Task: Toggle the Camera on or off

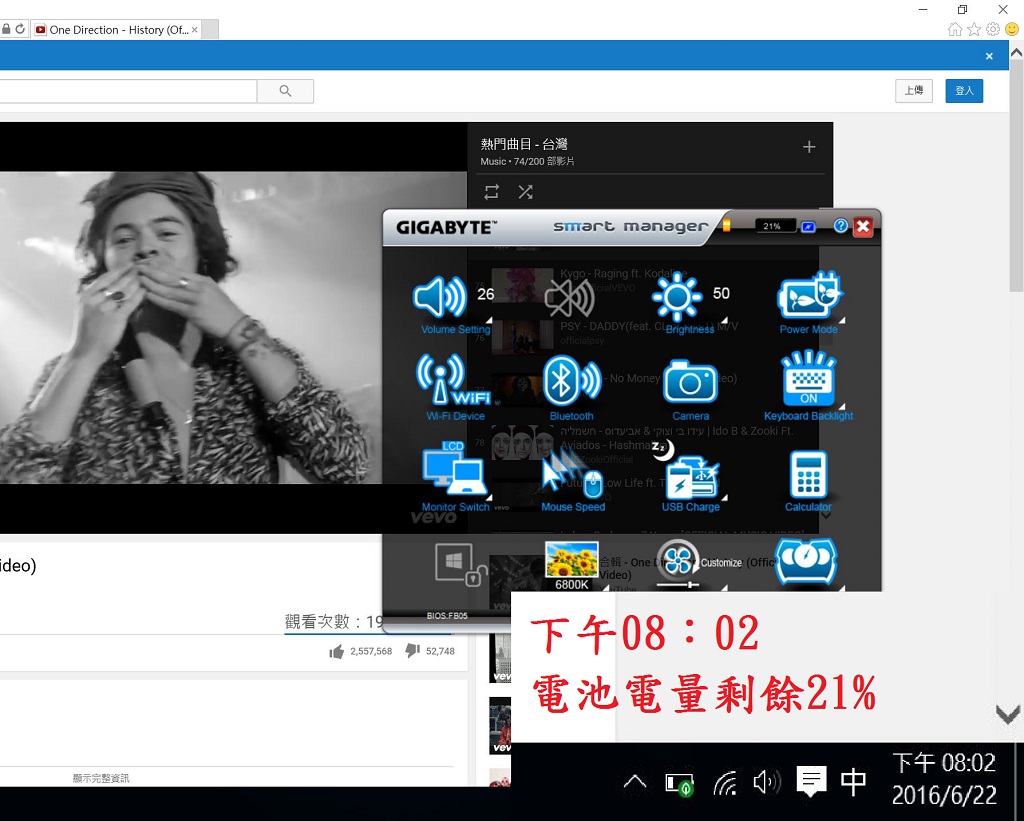Action: pyautogui.click(x=690, y=381)
